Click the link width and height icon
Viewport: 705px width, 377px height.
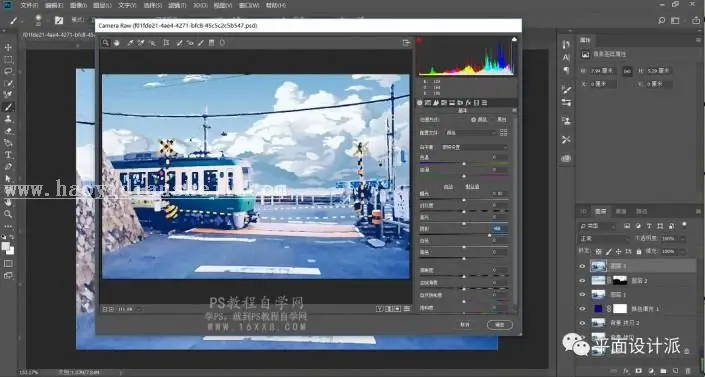(x=627, y=71)
